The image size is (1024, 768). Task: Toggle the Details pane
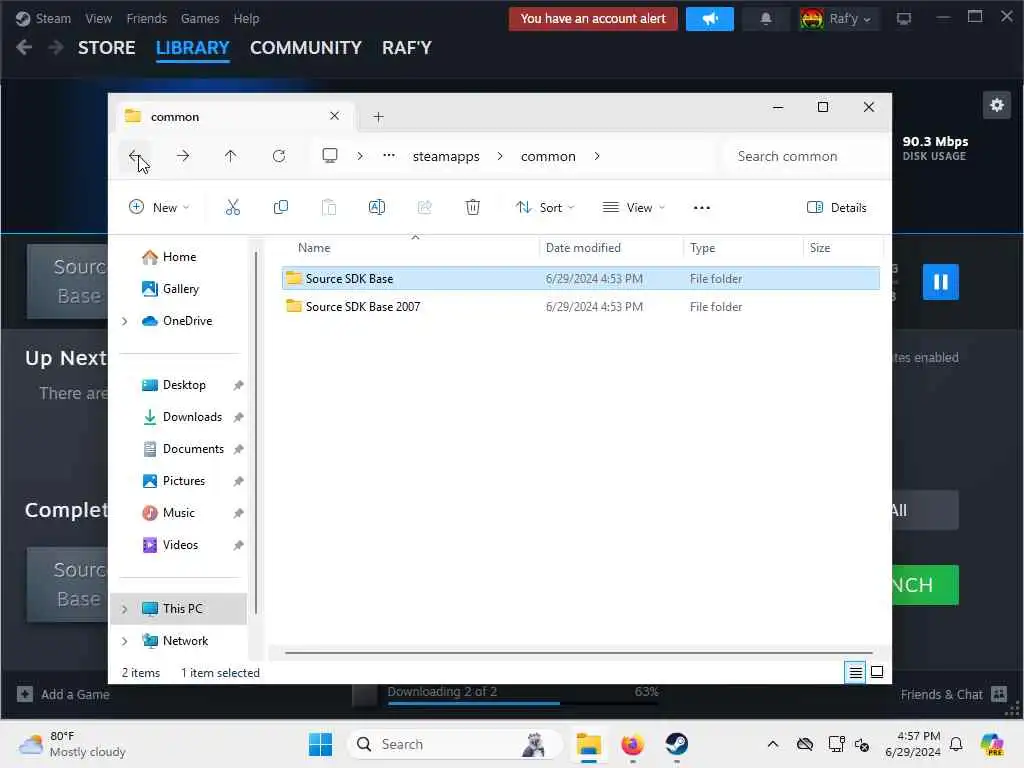click(837, 208)
